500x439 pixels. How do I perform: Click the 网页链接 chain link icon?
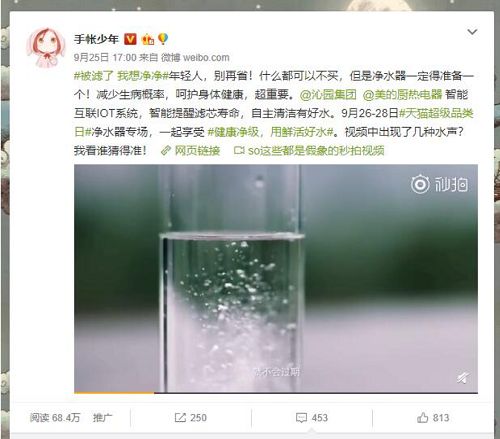click(x=166, y=151)
